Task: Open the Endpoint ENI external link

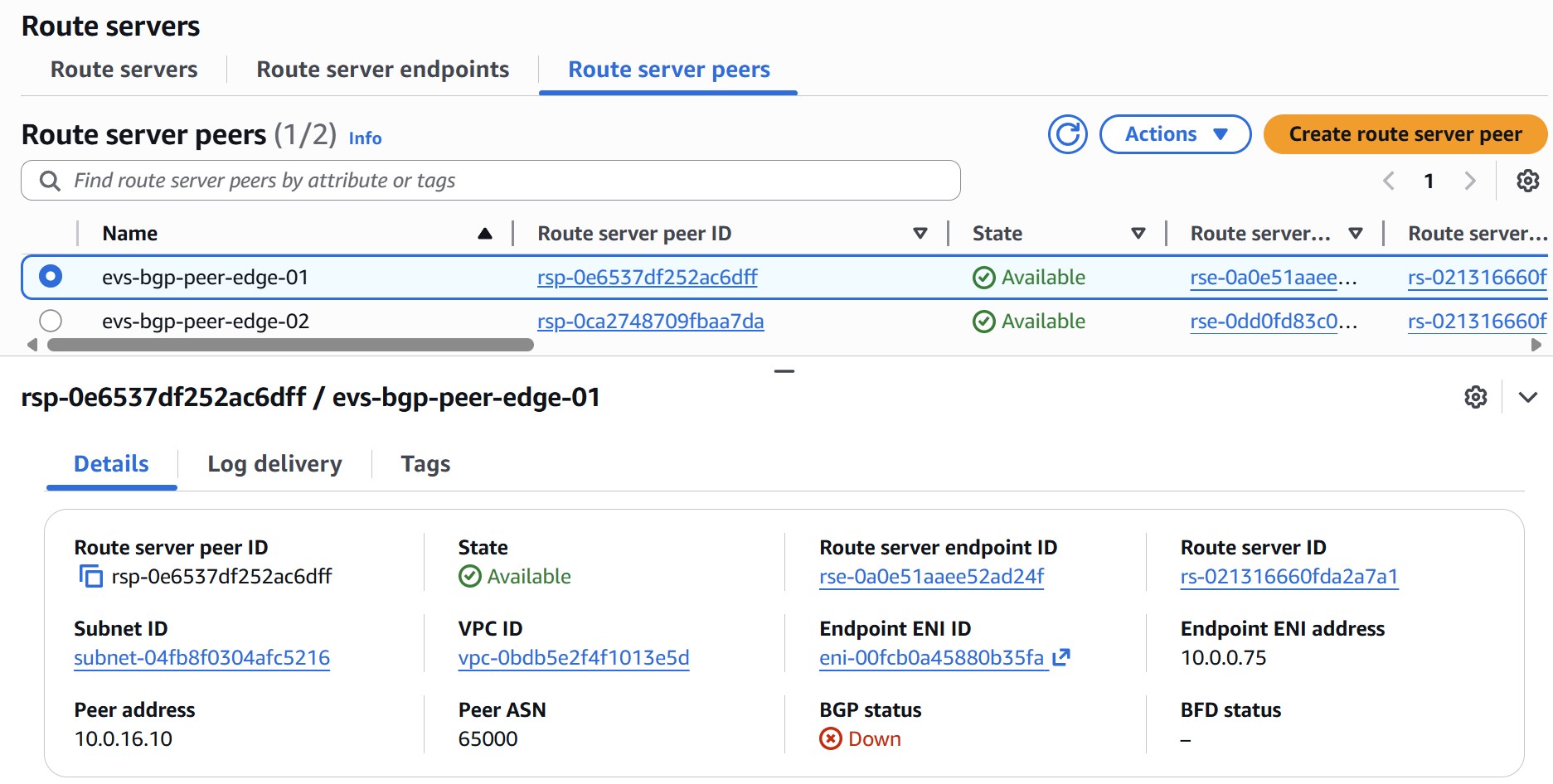Action: pyautogui.click(x=1062, y=657)
